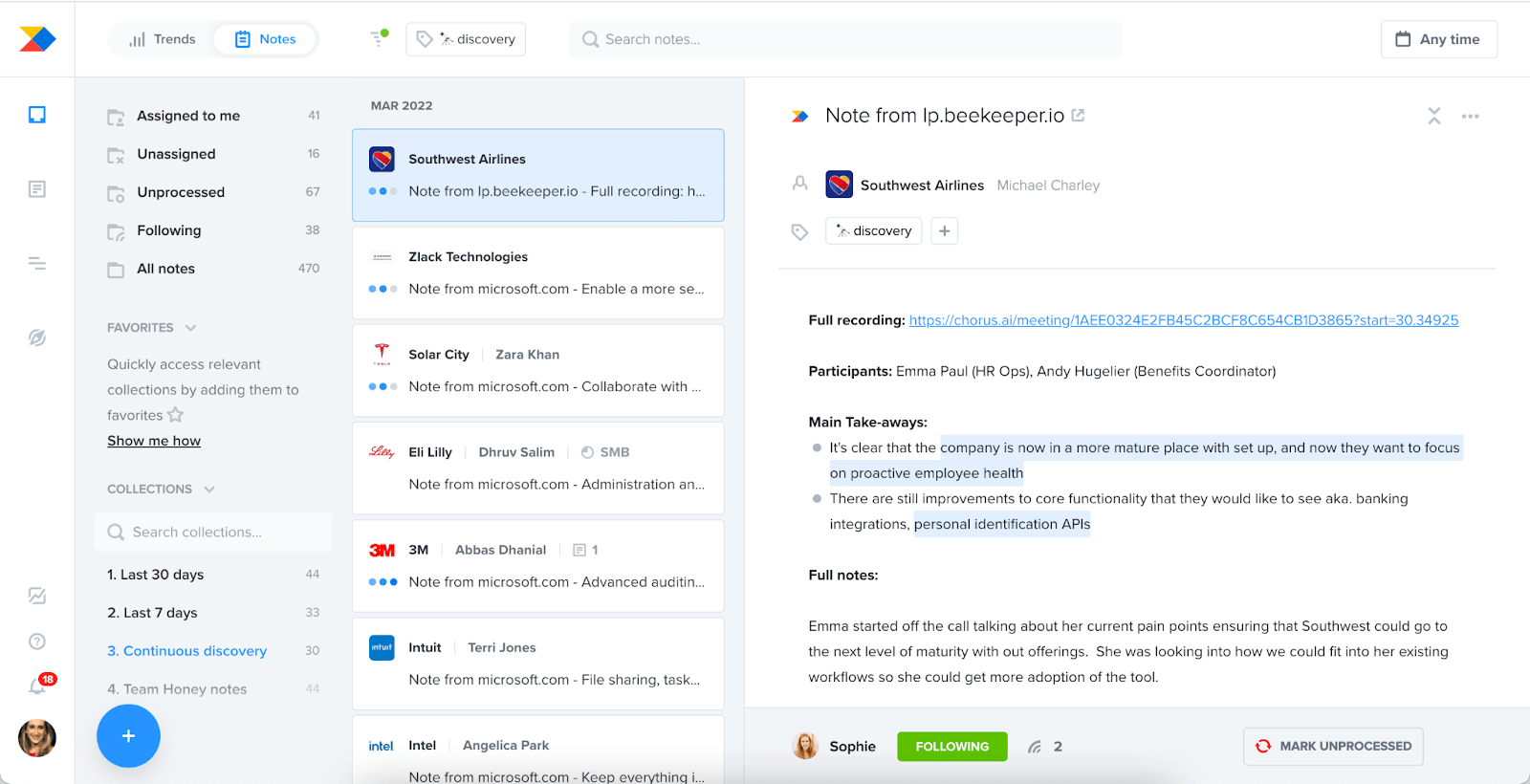Select the Unassigned folder
The height and width of the screenshot is (784, 1530).
click(213, 154)
